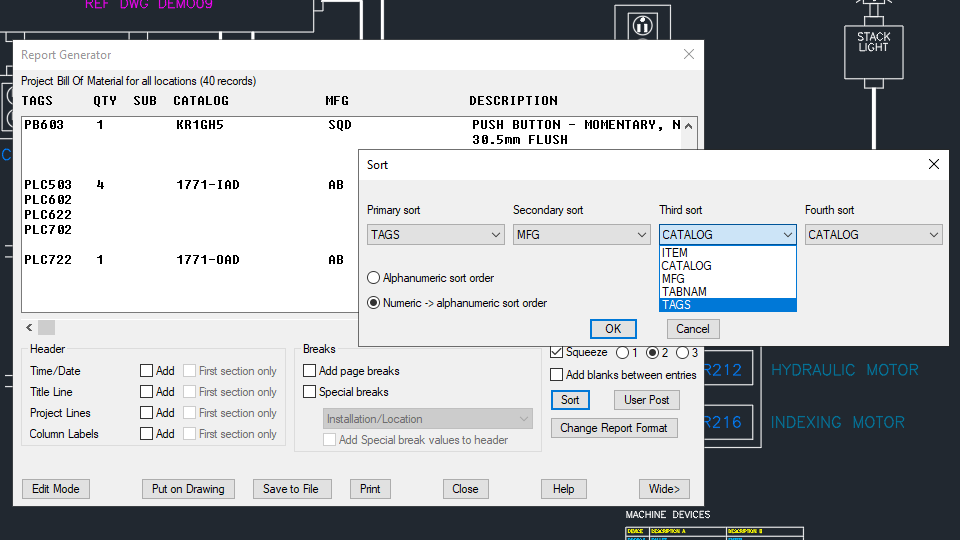Viewport: 960px width, 540px height.
Task: Click the horizontal scrollbar thumb
Action: point(47,328)
